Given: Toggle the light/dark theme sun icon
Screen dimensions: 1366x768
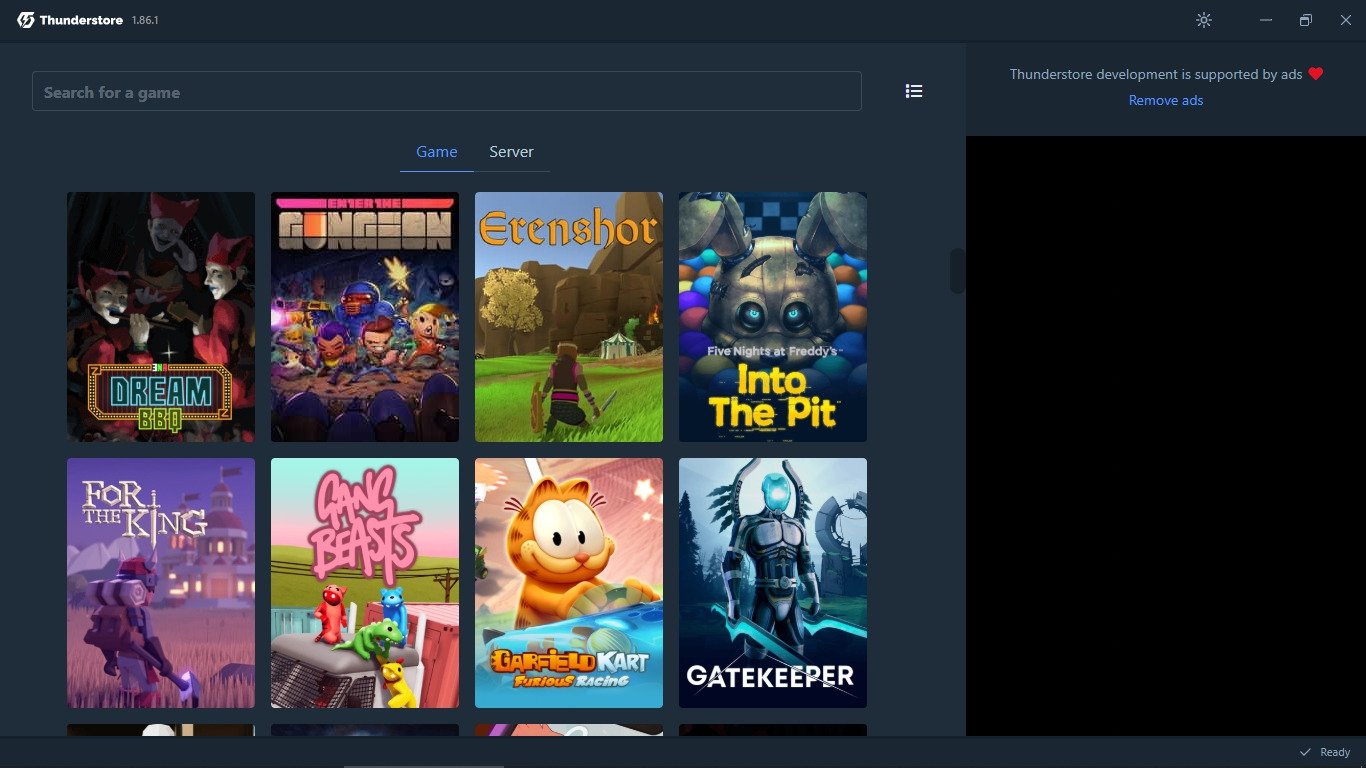Looking at the screenshot, I should point(1204,20).
